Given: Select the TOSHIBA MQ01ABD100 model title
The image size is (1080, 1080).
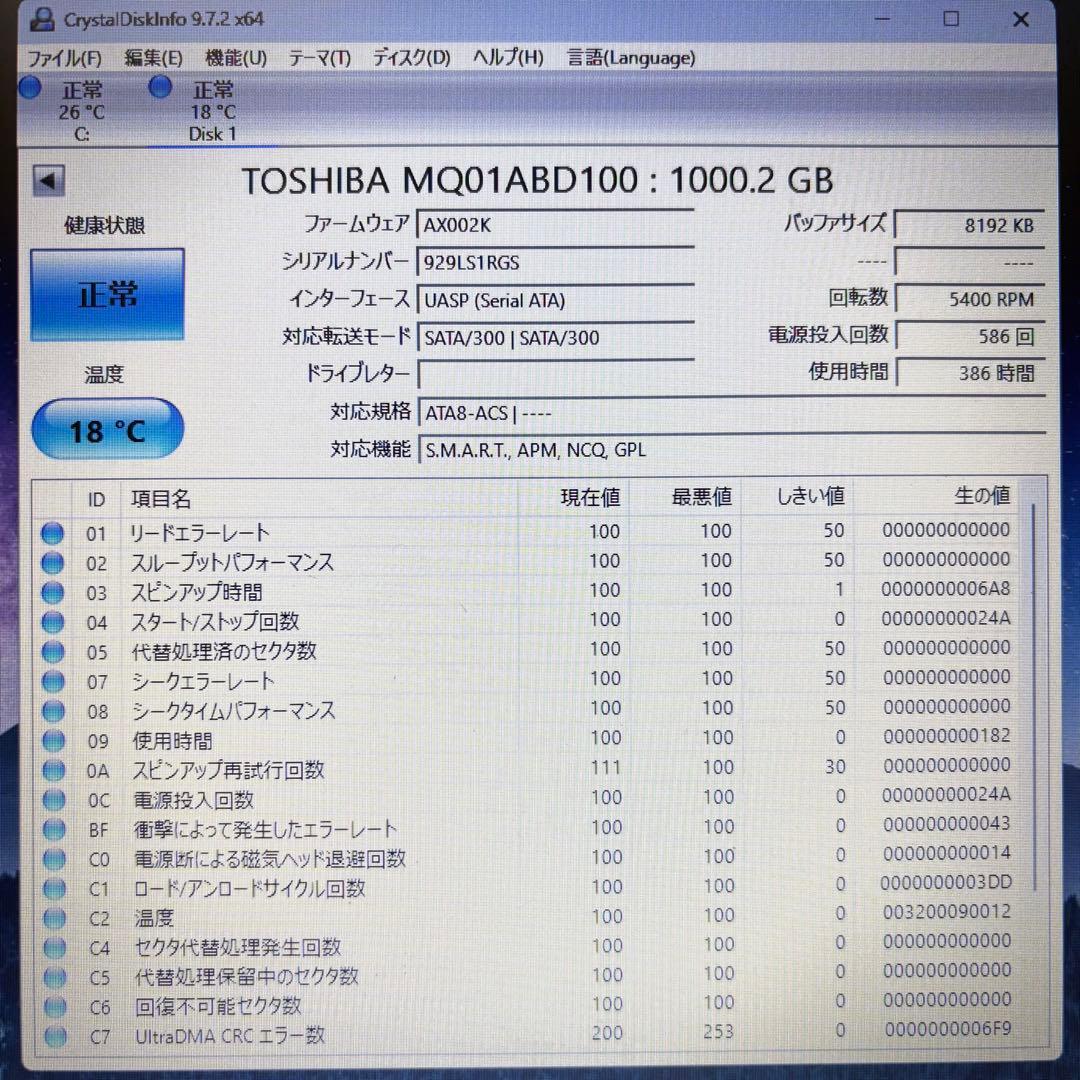Looking at the screenshot, I should click(x=540, y=180).
